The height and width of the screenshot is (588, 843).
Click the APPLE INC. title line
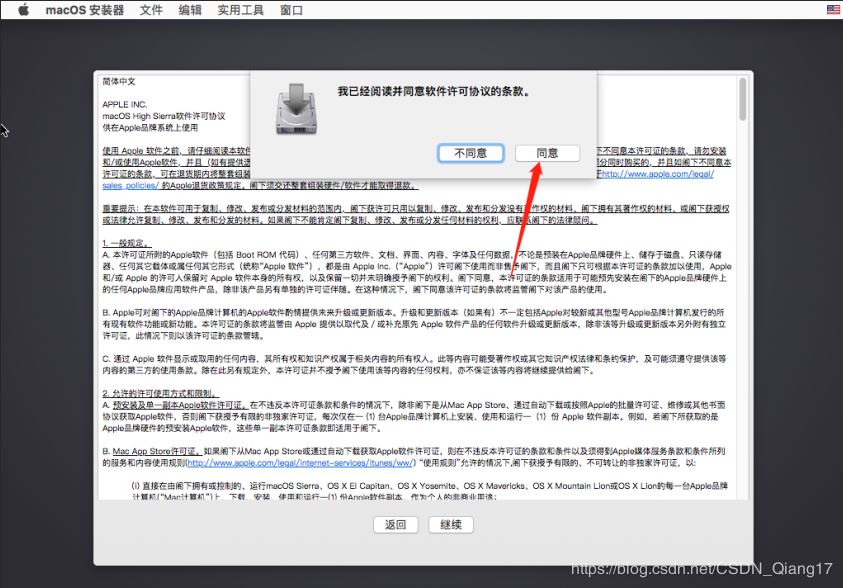click(124, 104)
